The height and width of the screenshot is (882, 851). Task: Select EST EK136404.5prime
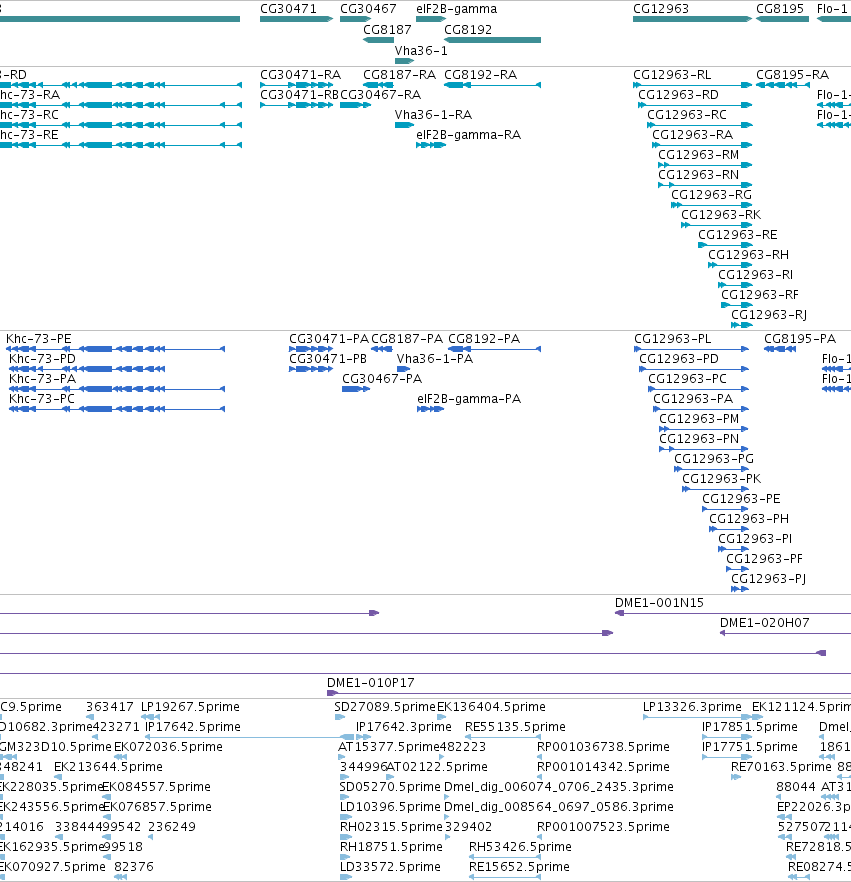pyautogui.click(x=442, y=717)
